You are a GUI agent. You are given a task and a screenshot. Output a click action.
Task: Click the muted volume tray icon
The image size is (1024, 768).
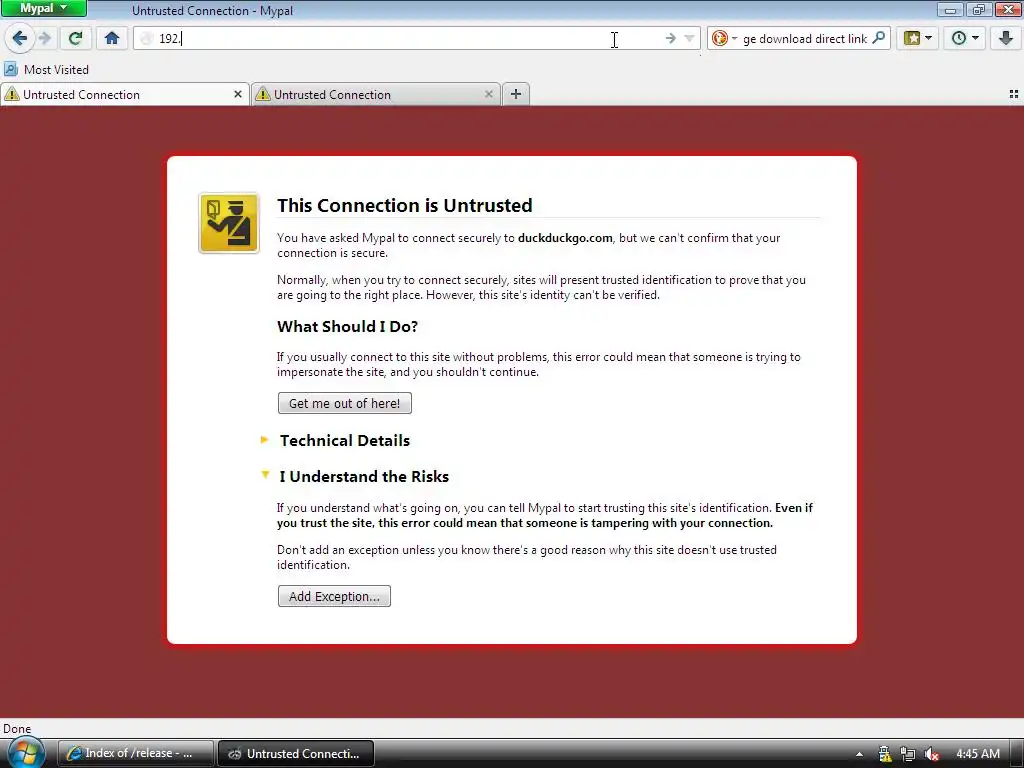tap(932, 754)
